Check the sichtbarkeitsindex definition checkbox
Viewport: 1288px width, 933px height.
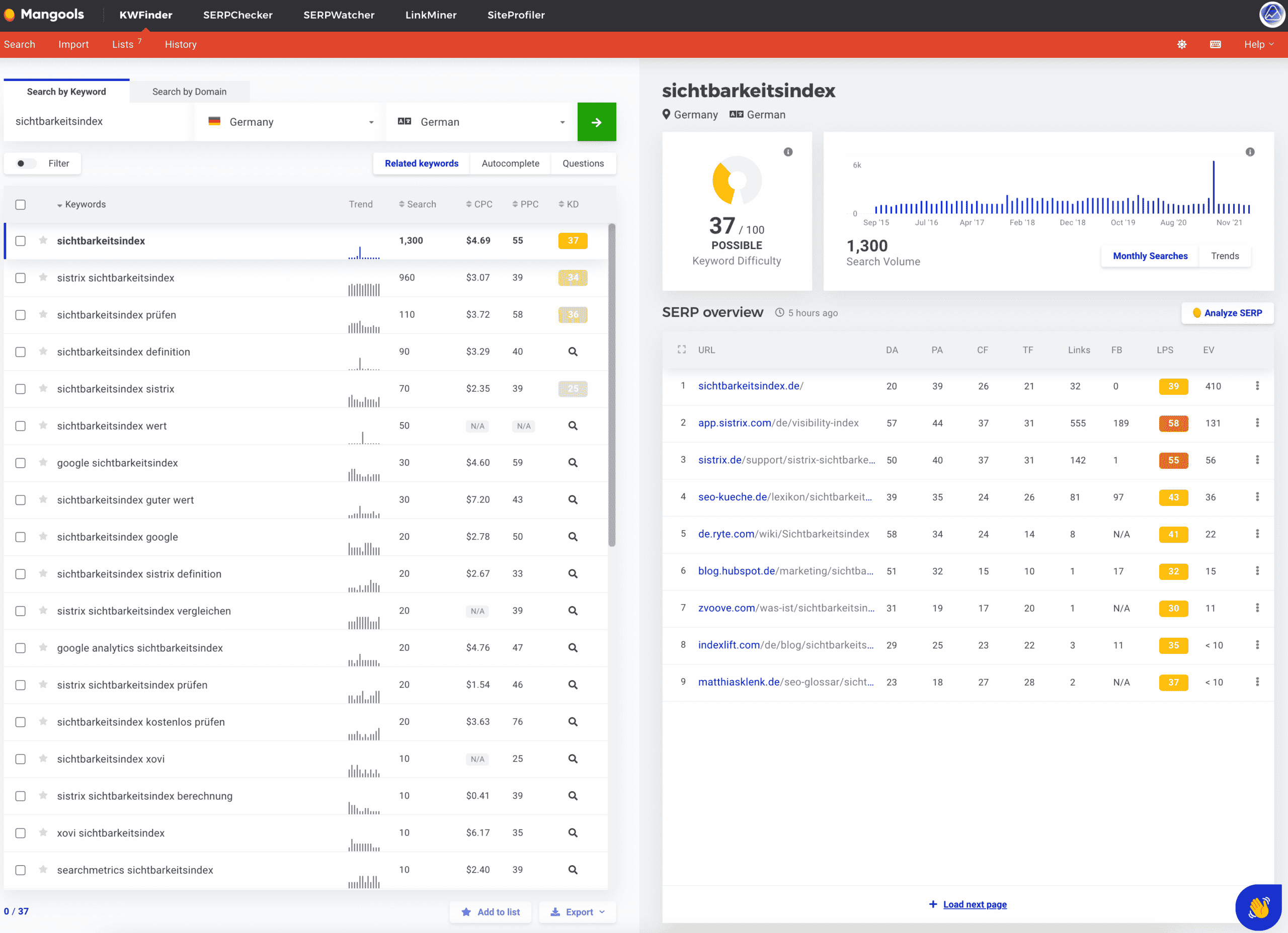(x=21, y=352)
